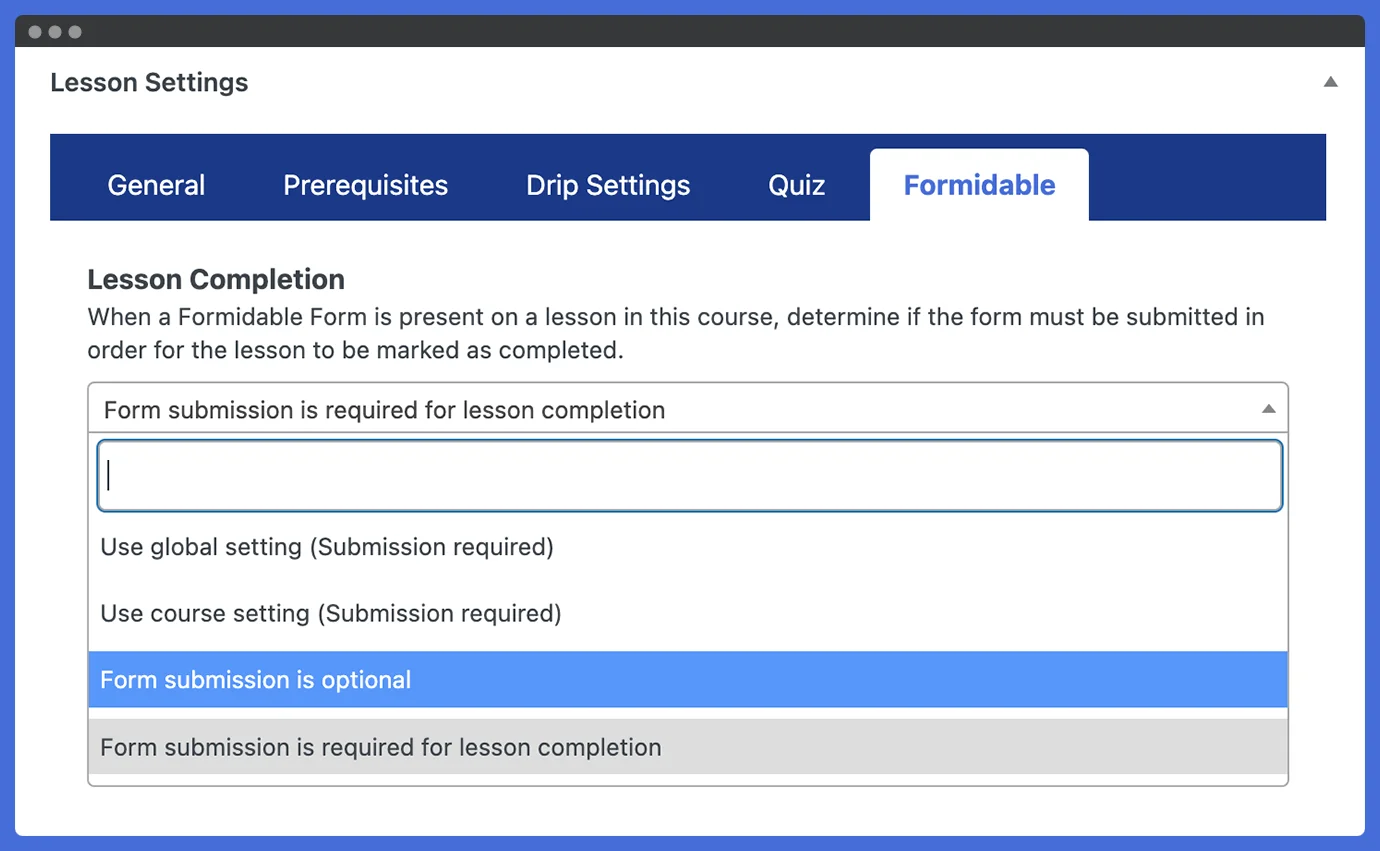Click the Lesson Completion description paragraph

pyautogui.click(x=675, y=334)
